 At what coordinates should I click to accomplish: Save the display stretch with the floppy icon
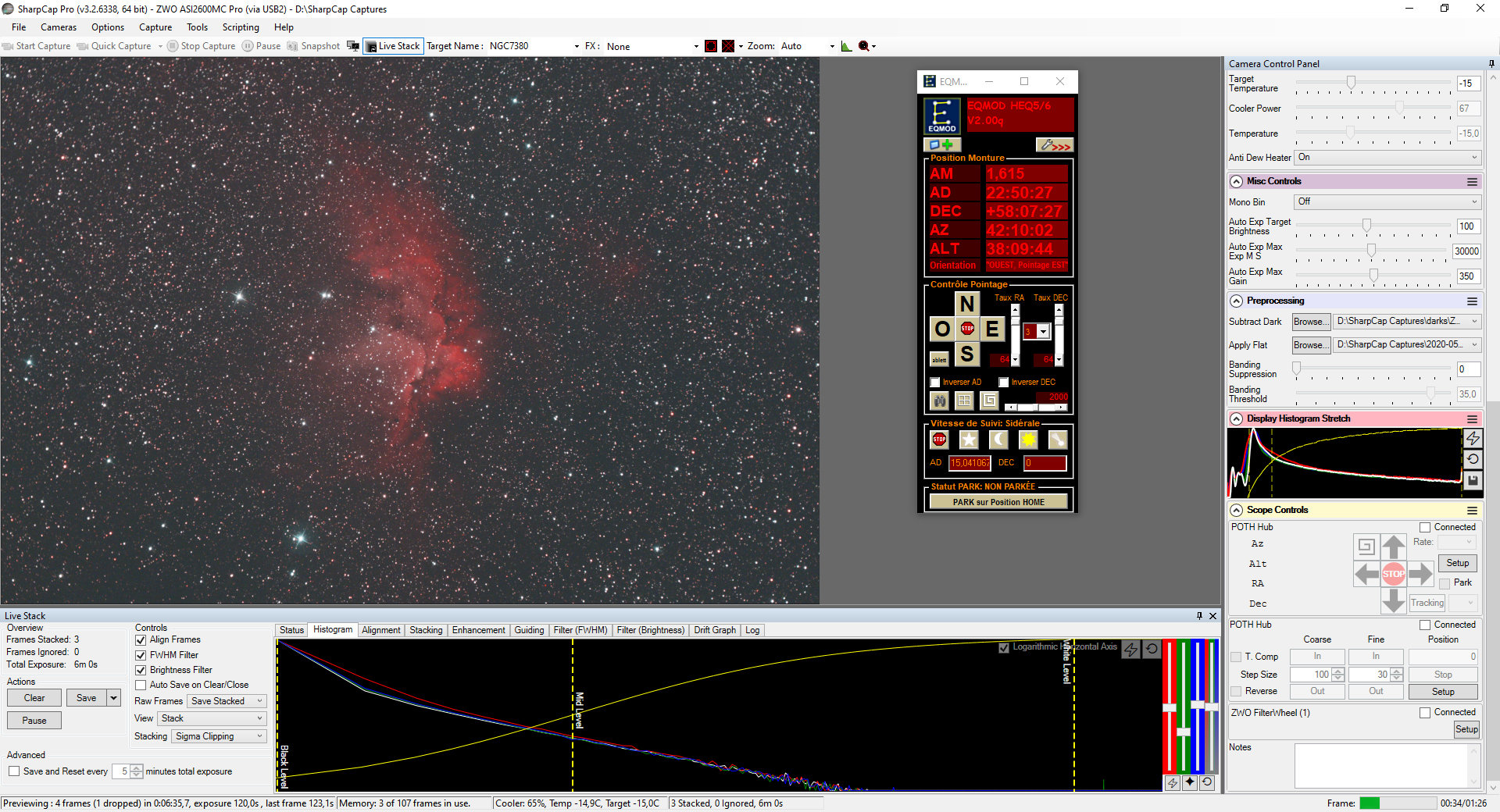[1473, 480]
